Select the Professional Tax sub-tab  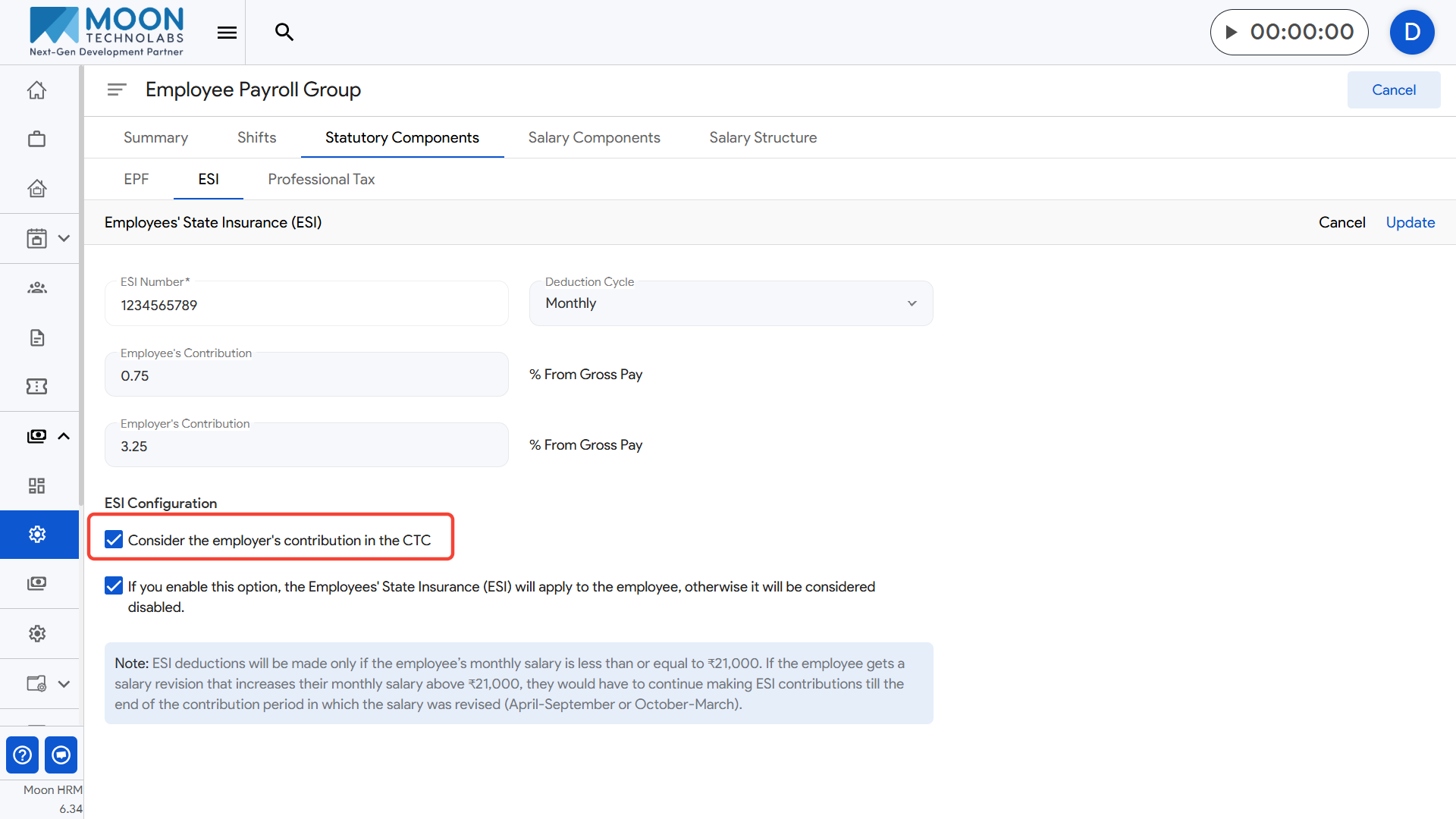point(321,179)
